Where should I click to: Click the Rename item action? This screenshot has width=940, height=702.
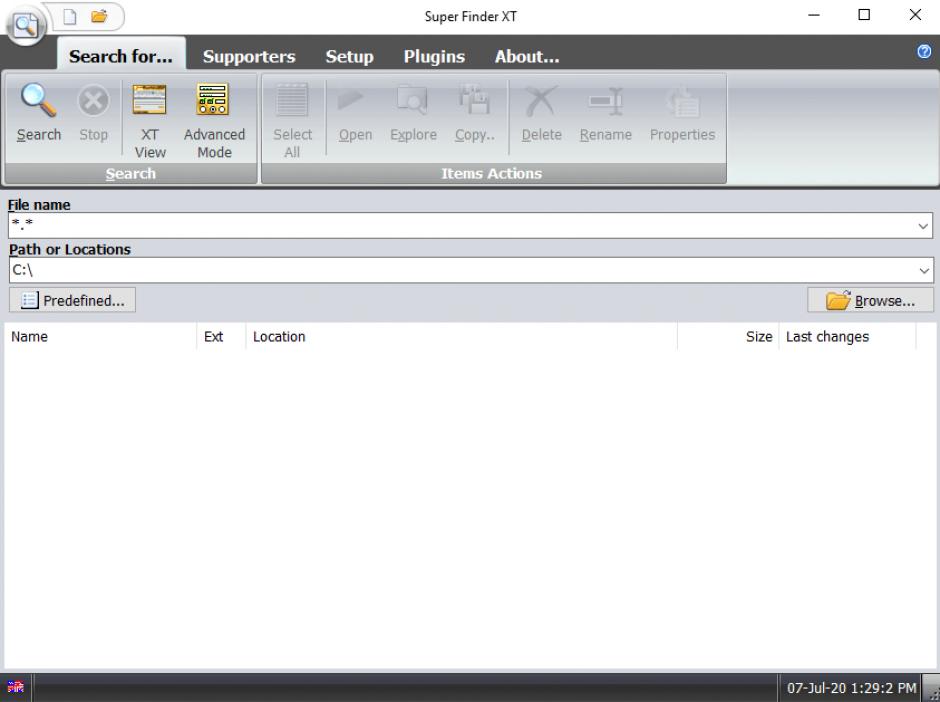[x=605, y=113]
